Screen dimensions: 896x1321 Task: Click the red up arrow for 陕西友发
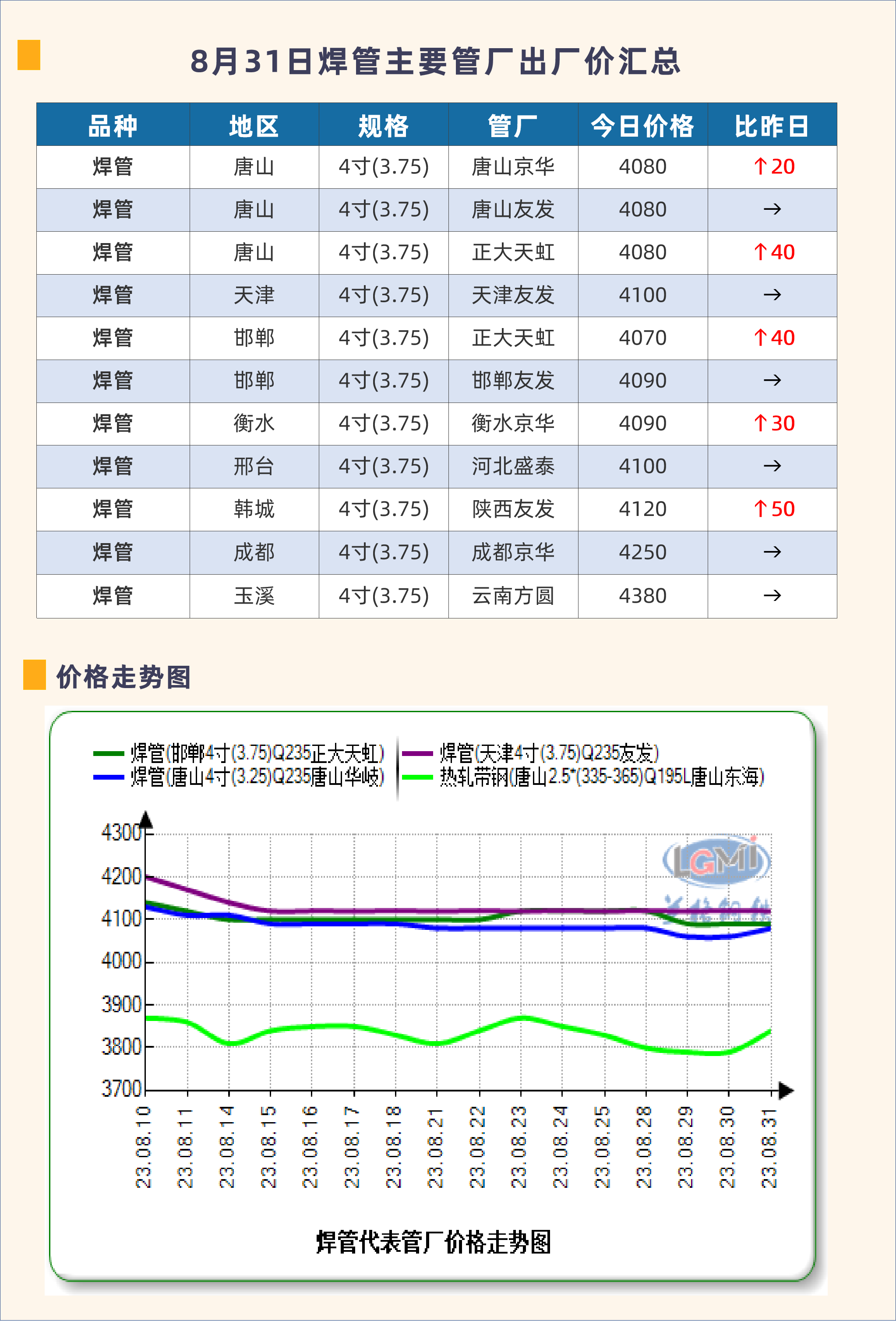760,509
